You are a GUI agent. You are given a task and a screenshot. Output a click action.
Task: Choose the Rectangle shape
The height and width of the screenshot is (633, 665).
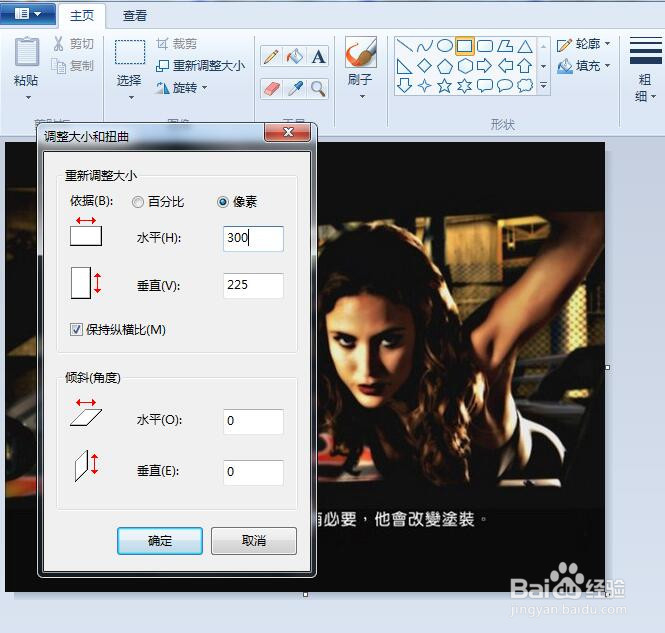coord(464,46)
